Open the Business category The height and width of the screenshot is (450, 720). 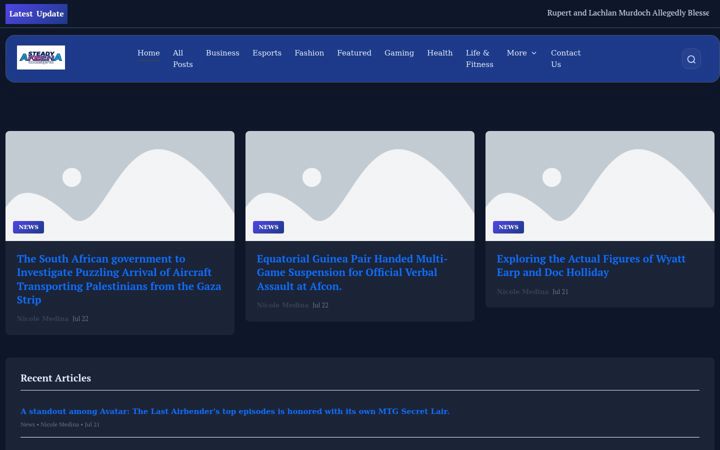[x=222, y=53]
